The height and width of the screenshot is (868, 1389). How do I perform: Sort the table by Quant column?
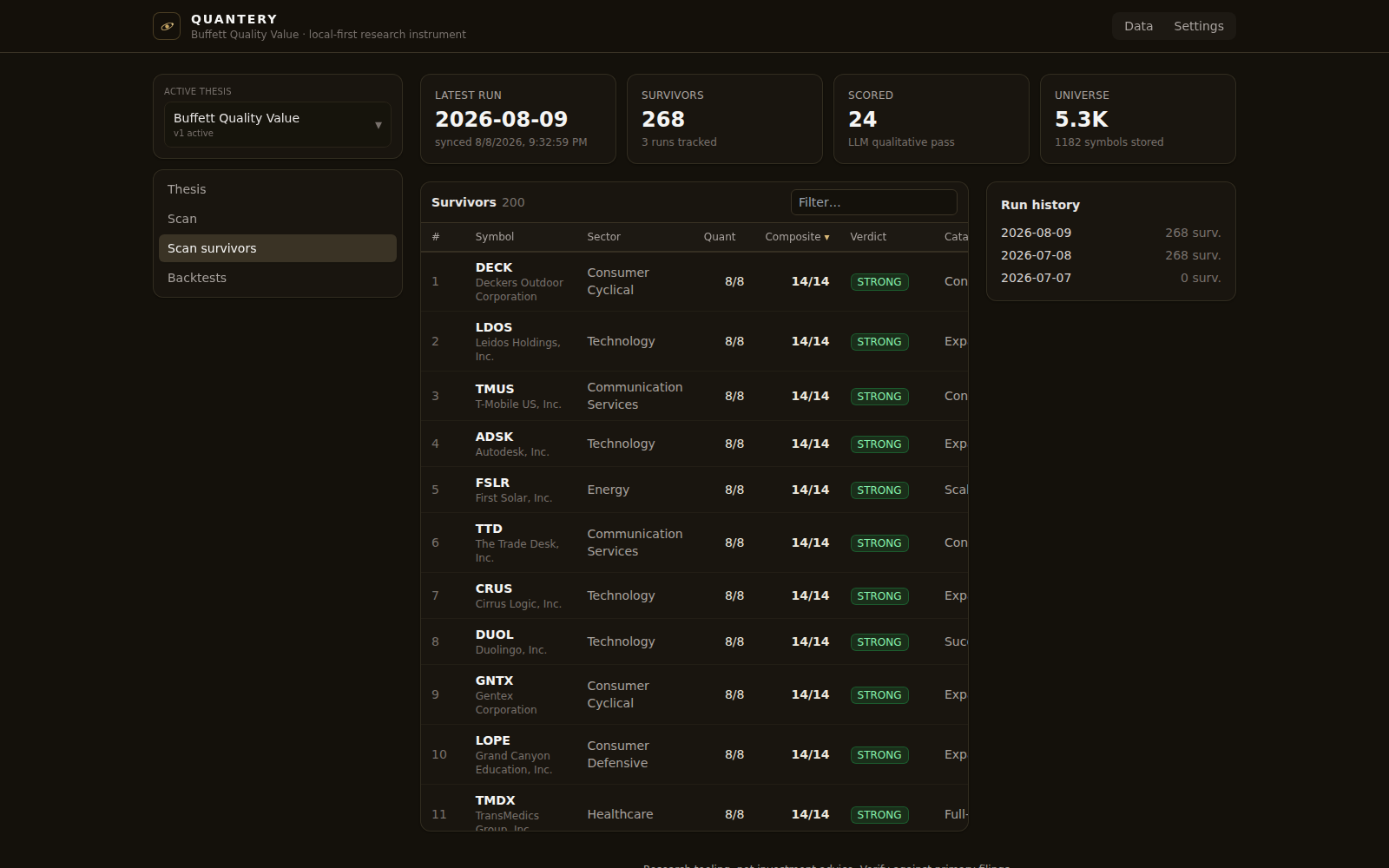(720, 237)
